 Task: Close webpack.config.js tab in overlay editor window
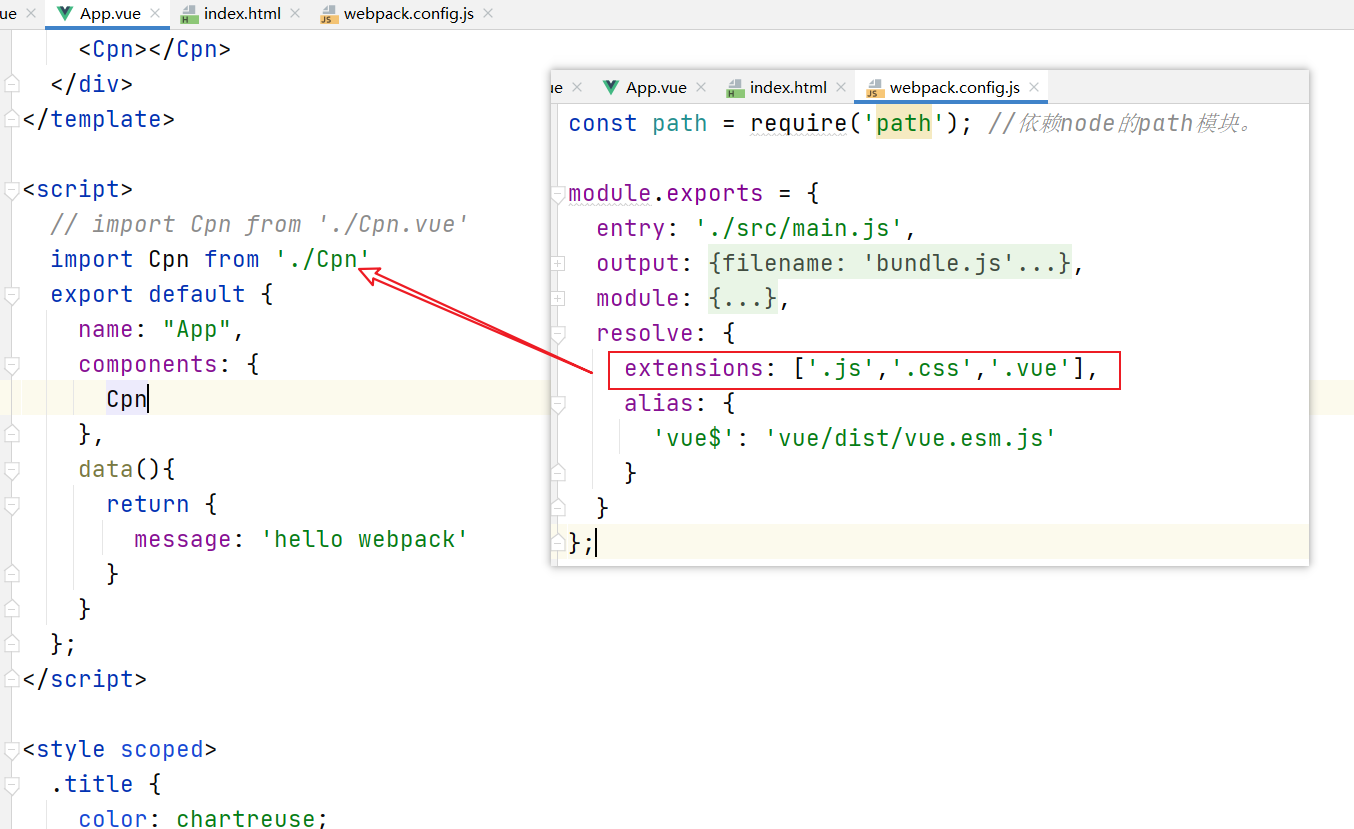click(x=1034, y=87)
